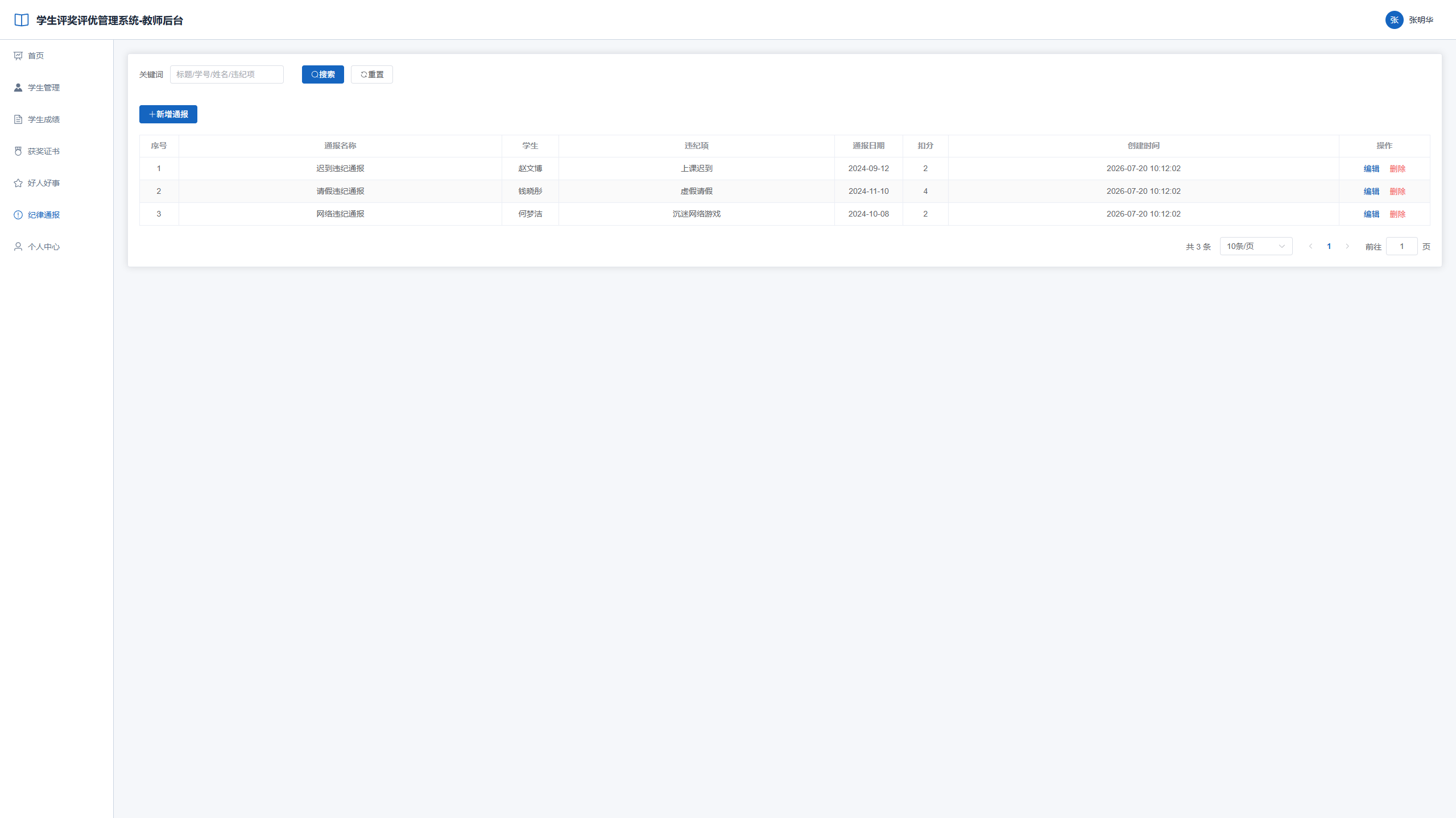Open 学生管理 menu item
Image resolution: width=1456 pixels, height=818 pixels.
pos(57,88)
